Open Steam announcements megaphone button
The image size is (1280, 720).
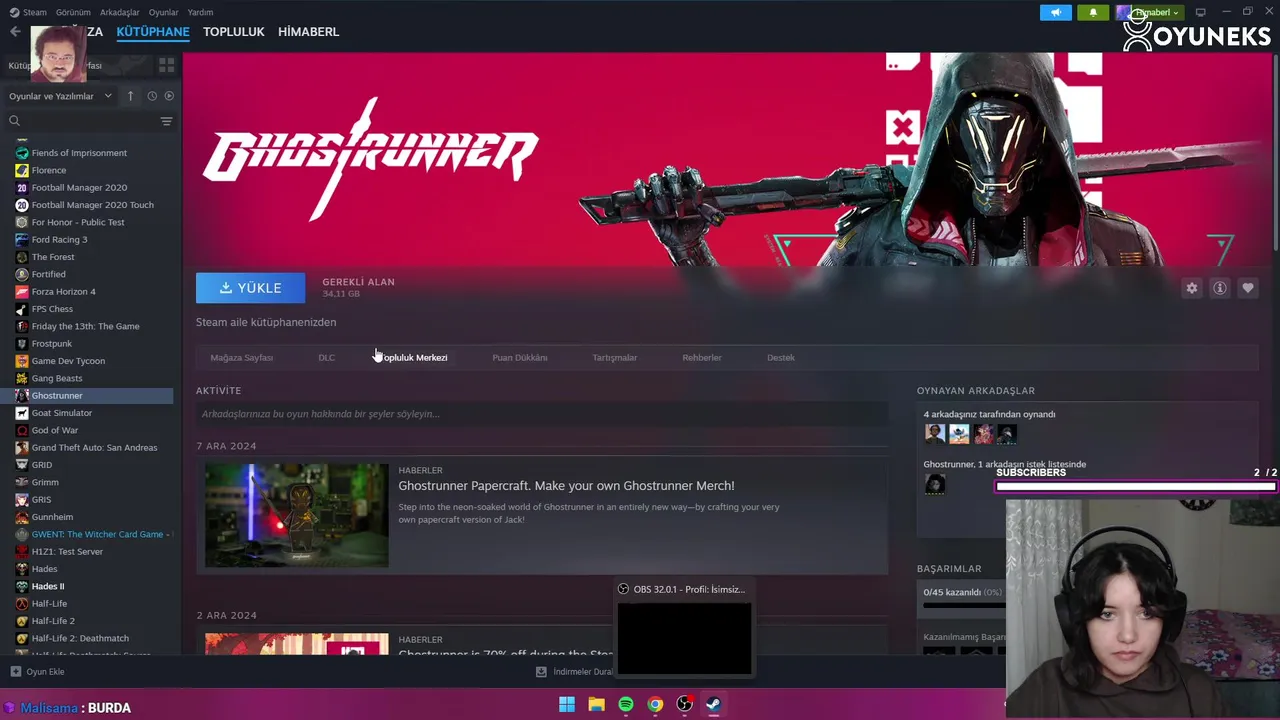pos(1055,13)
